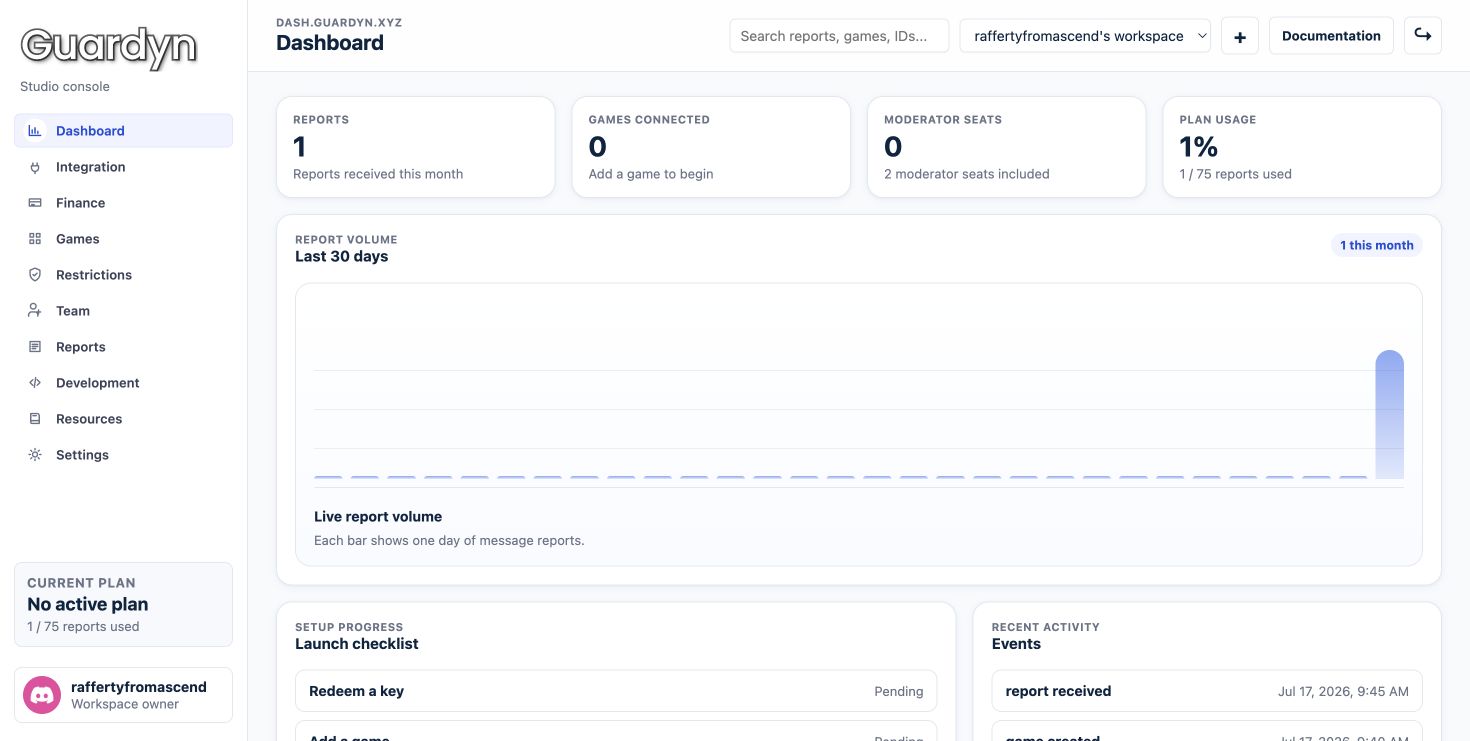
Task: Click "2 moderator seats included" text
Action: click(966, 174)
